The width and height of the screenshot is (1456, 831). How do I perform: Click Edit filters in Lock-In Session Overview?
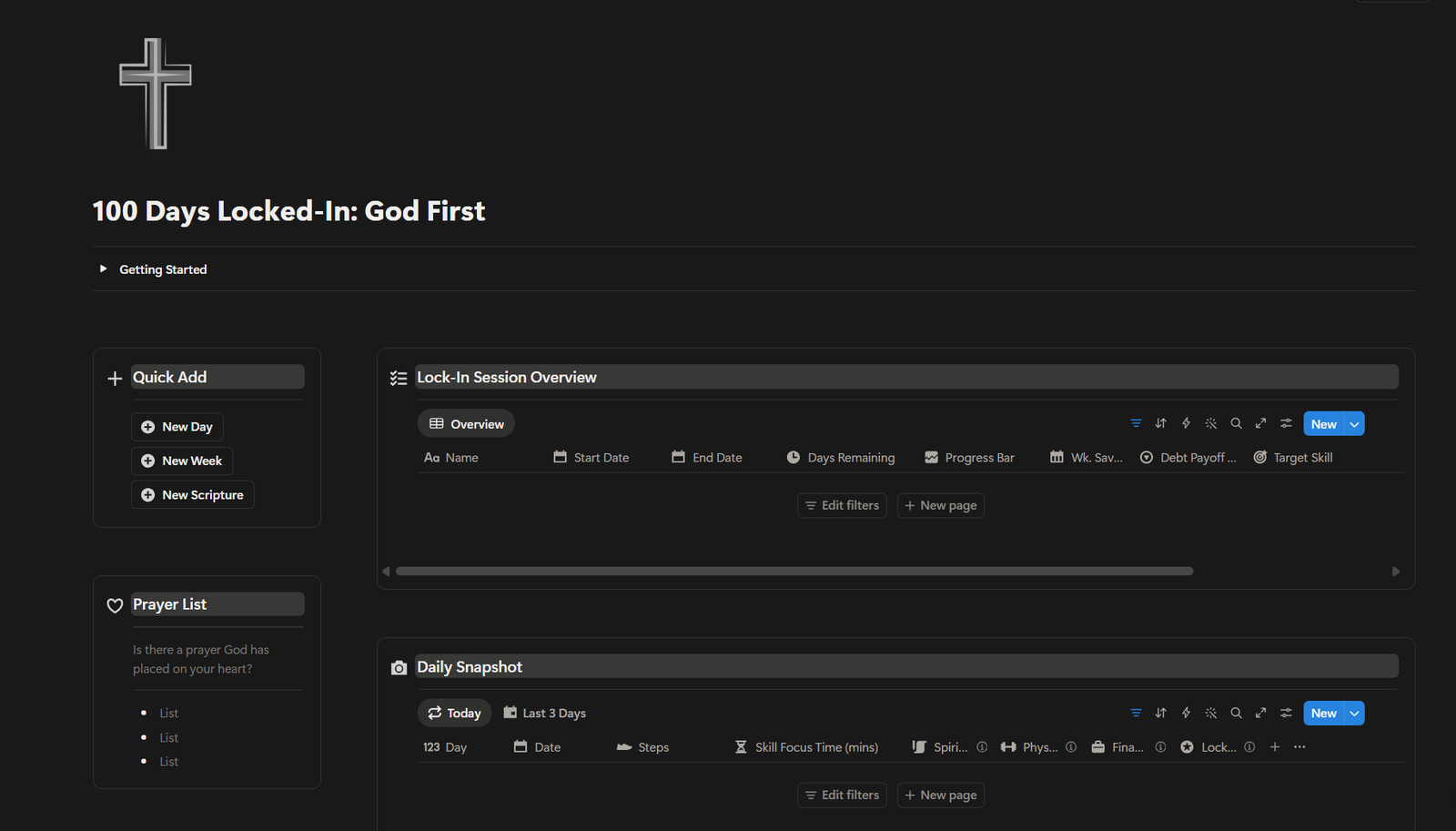pyautogui.click(x=842, y=505)
